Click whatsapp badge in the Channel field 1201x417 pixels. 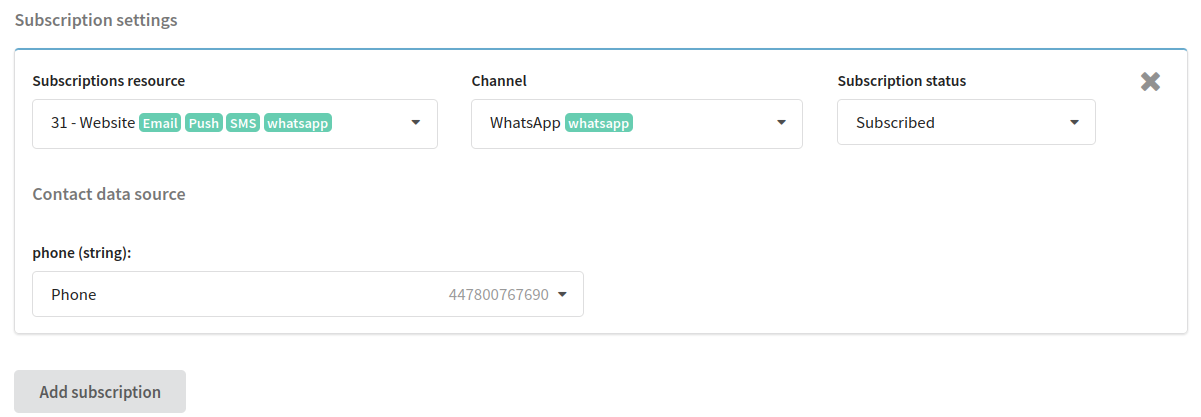[x=600, y=123]
